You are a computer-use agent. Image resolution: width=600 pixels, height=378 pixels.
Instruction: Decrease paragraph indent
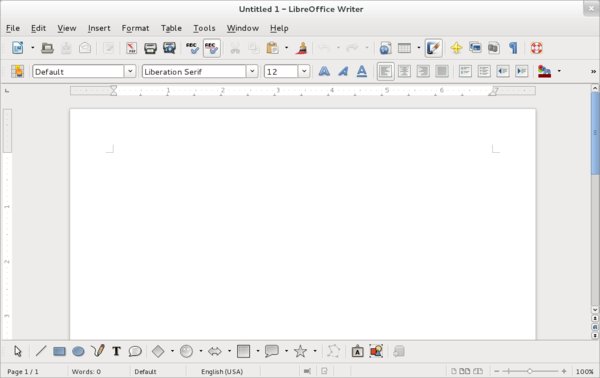pyautogui.click(x=502, y=72)
